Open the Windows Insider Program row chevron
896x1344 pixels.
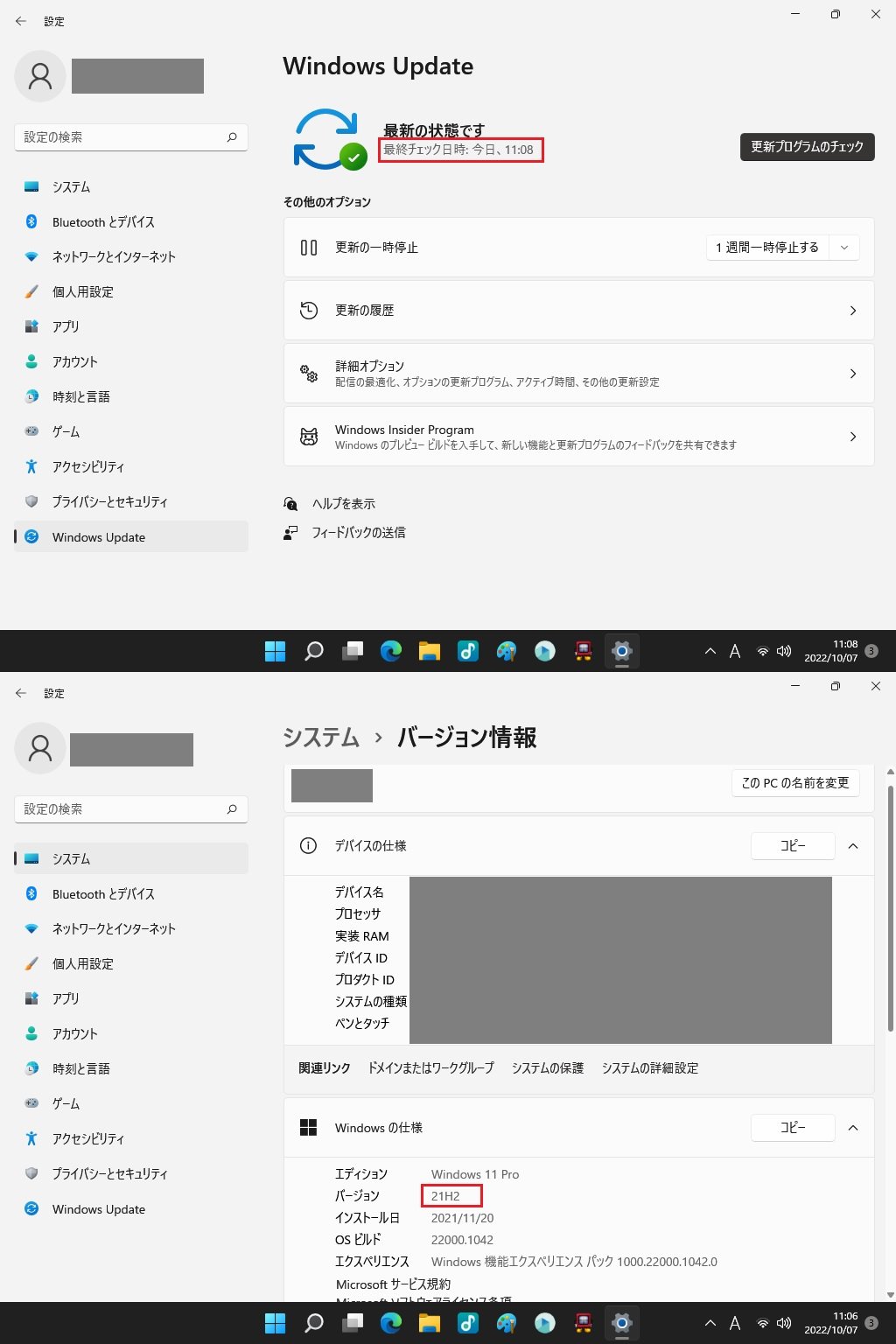[853, 437]
